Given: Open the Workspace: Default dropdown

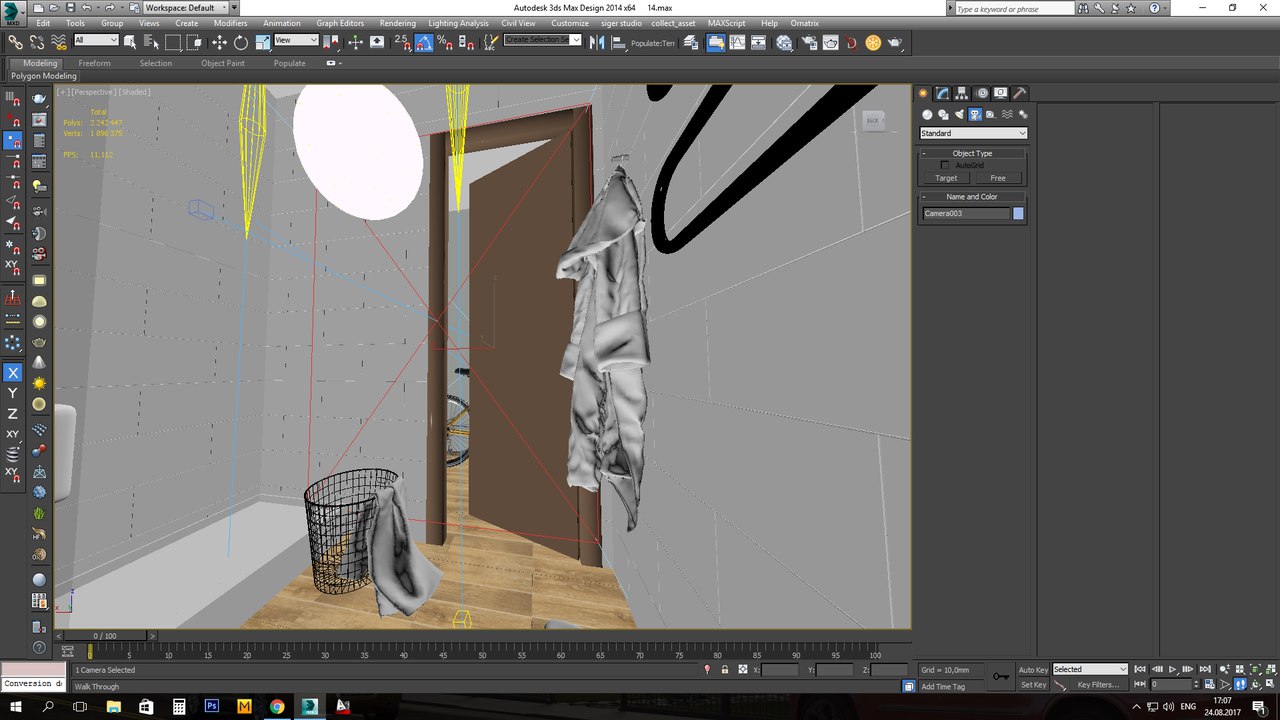Looking at the screenshot, I should [185, 8].
